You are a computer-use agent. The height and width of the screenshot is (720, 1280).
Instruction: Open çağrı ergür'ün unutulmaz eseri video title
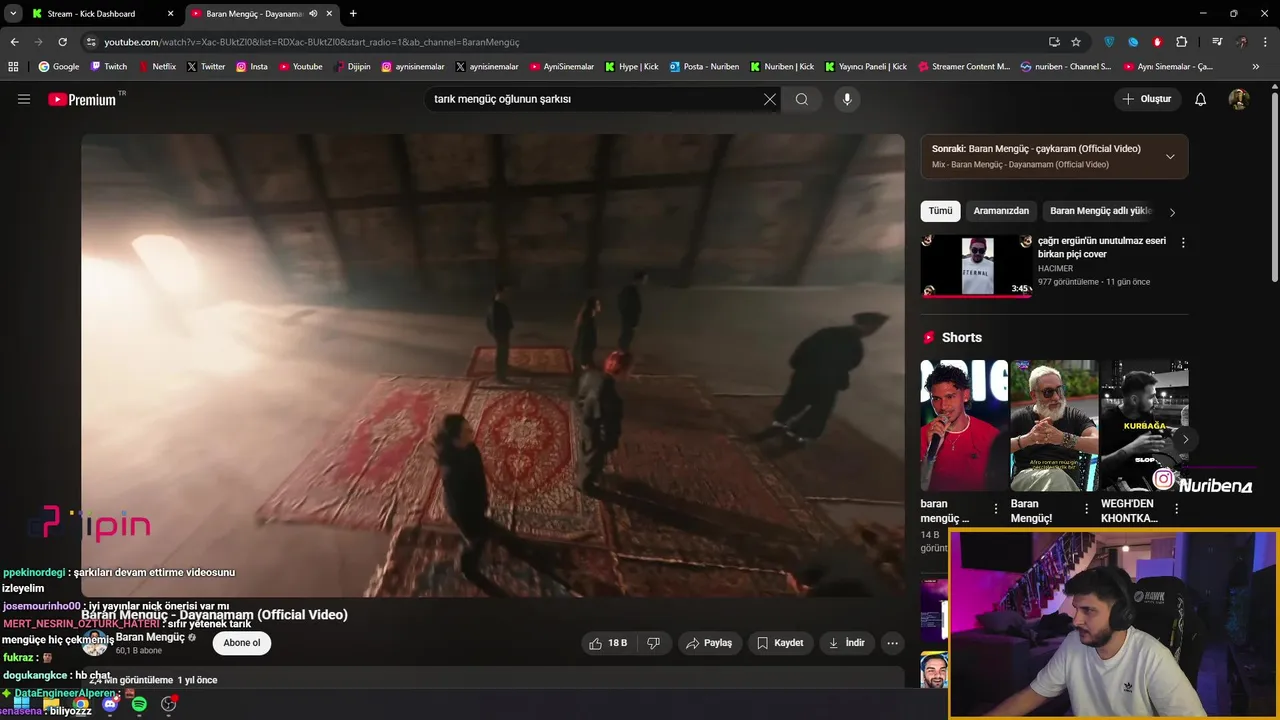pyautogui.click(x=1102, y=247)
